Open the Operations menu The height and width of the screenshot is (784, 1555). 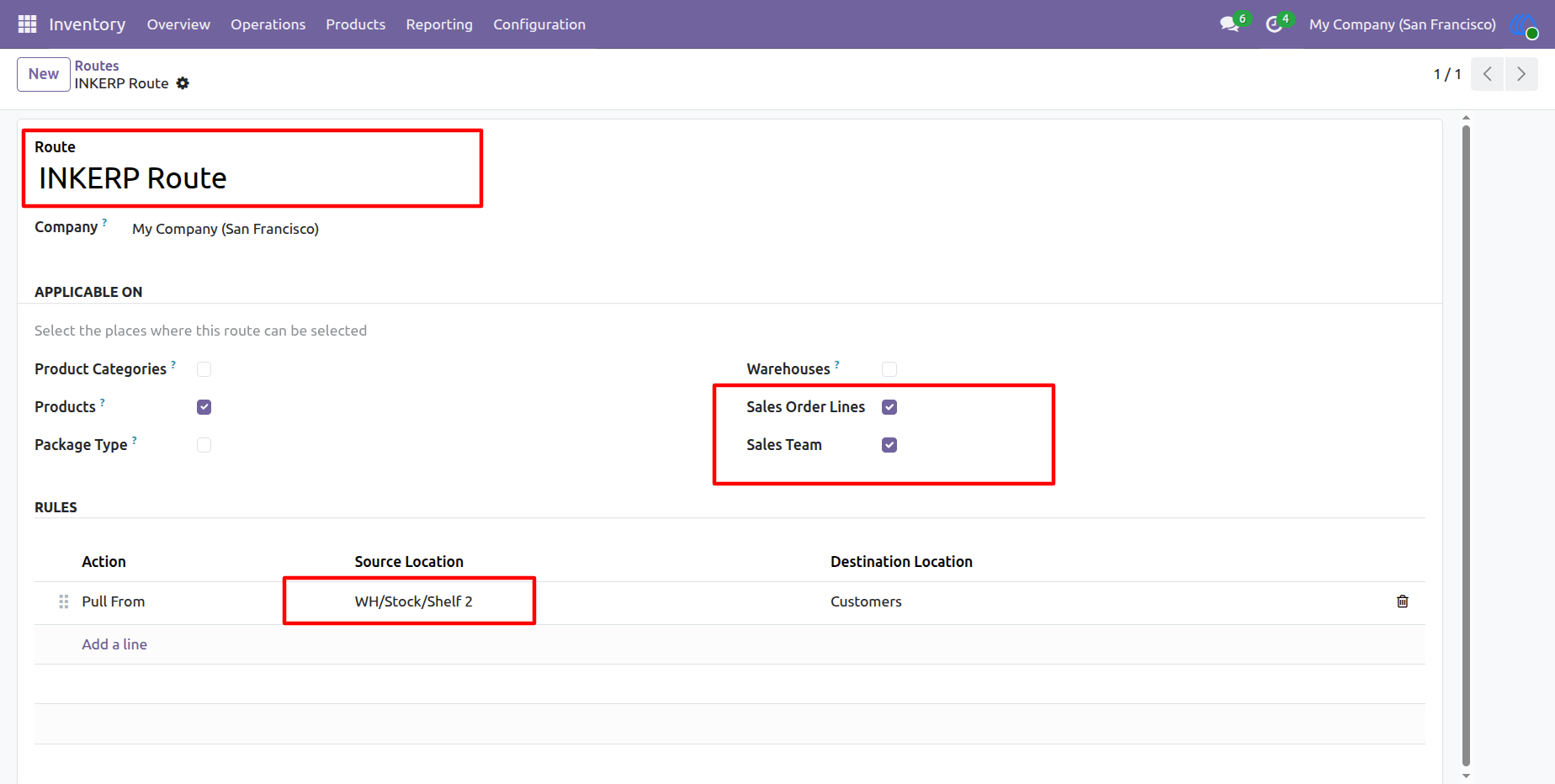pos(268,24)
